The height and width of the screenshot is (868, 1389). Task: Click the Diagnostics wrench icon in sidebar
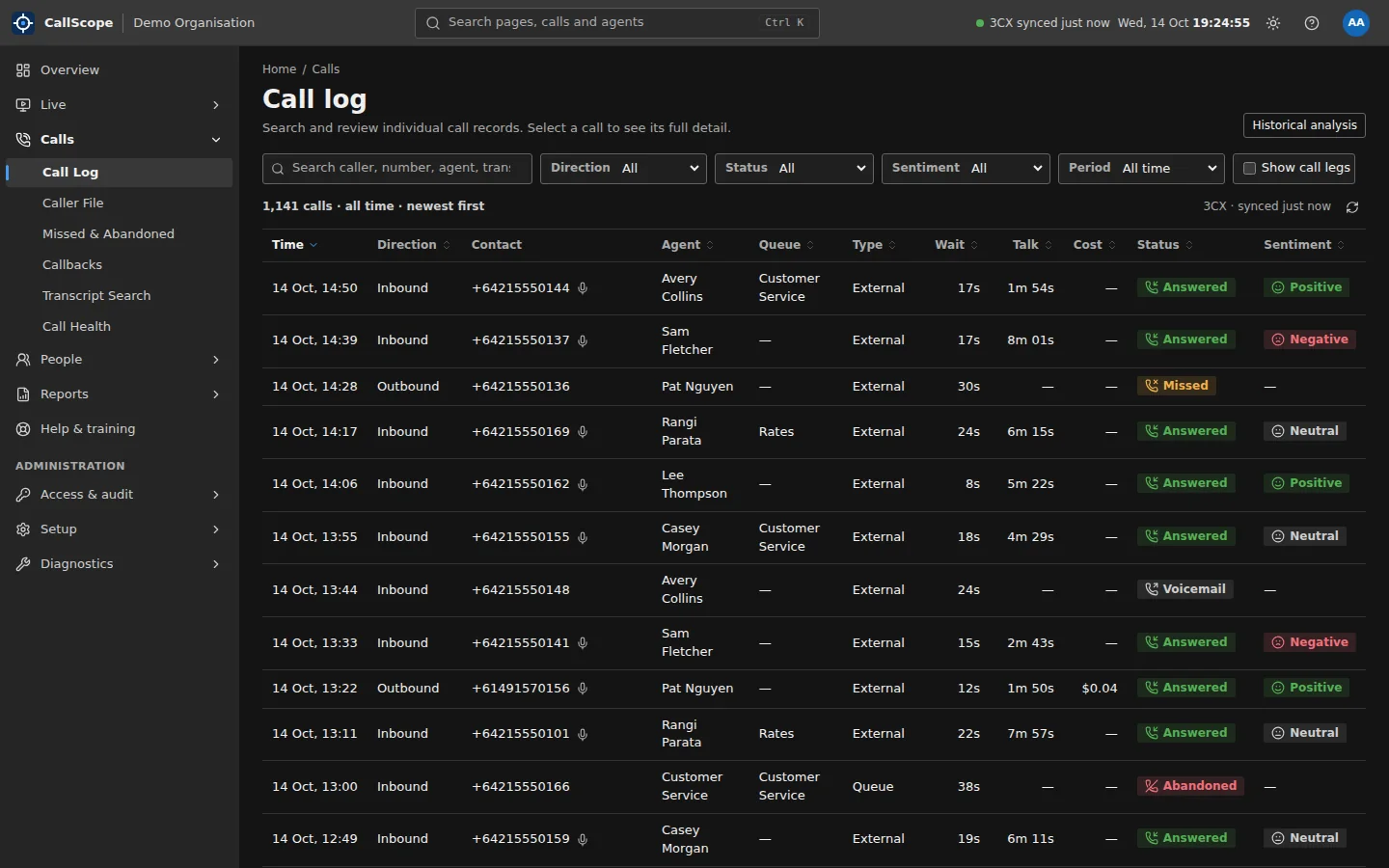tap(23, 564)
